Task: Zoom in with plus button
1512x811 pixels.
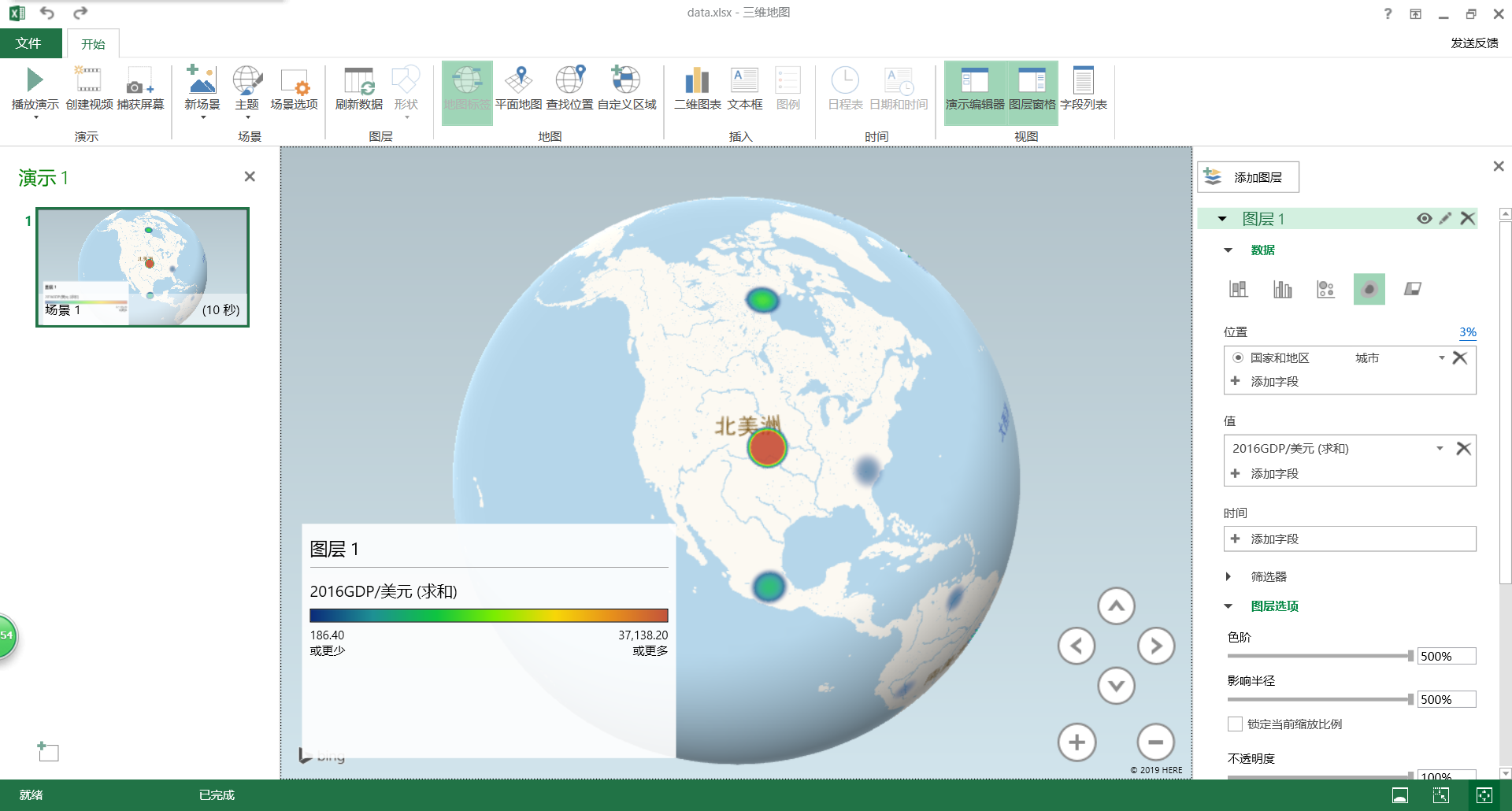Action: coord(1077,742)
